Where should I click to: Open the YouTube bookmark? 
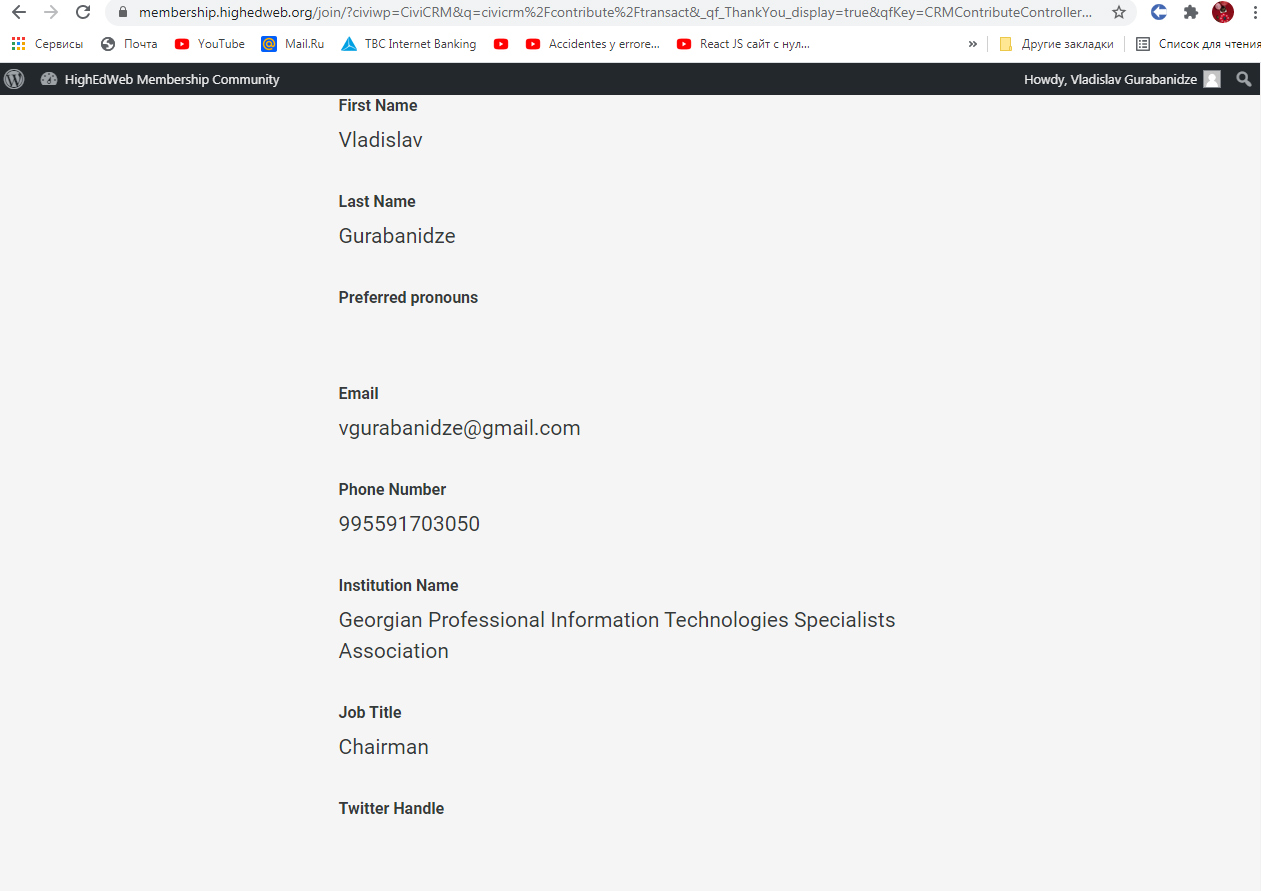[x=210, y=44]
